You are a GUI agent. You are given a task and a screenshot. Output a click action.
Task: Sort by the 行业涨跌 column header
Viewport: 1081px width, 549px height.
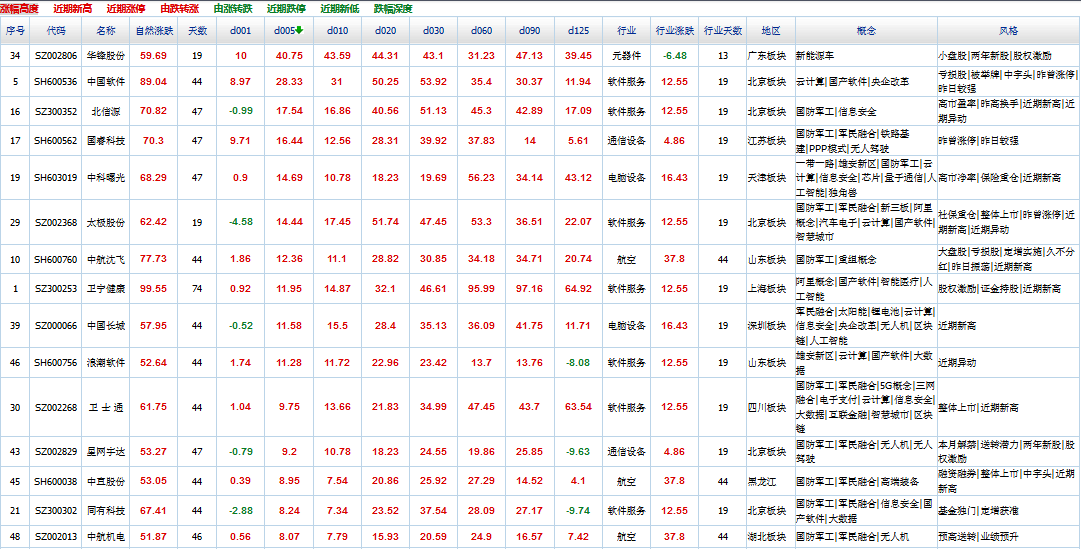tap(674, 31)
